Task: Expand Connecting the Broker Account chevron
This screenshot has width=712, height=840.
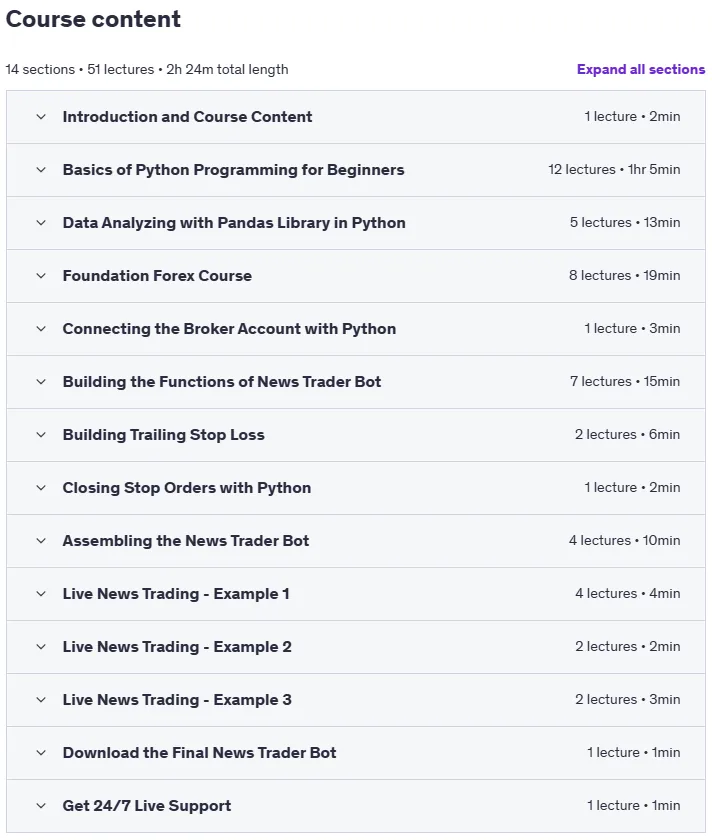Action: pos(41,329)
